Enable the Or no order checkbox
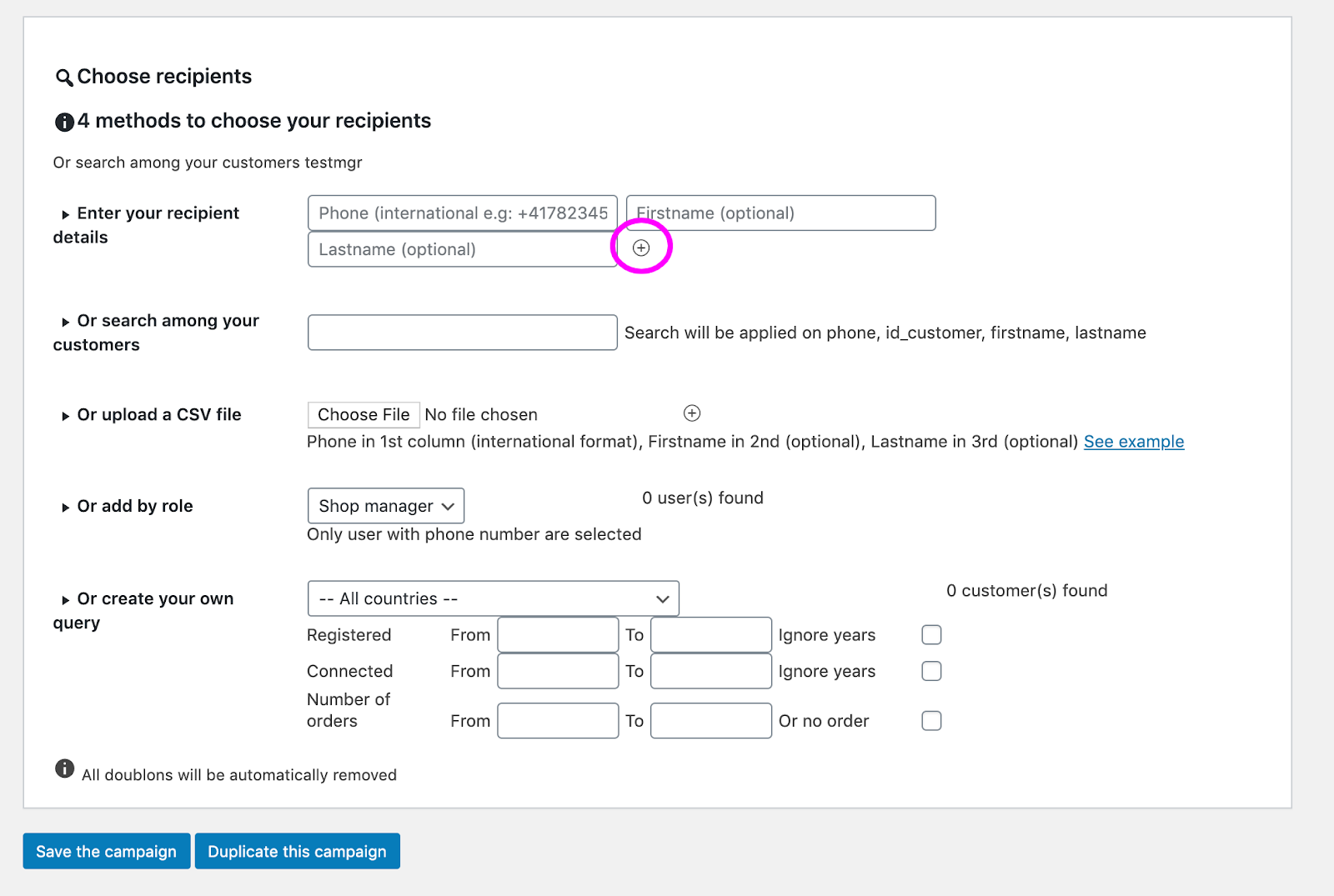1334x896 pixels. (931, 721)
